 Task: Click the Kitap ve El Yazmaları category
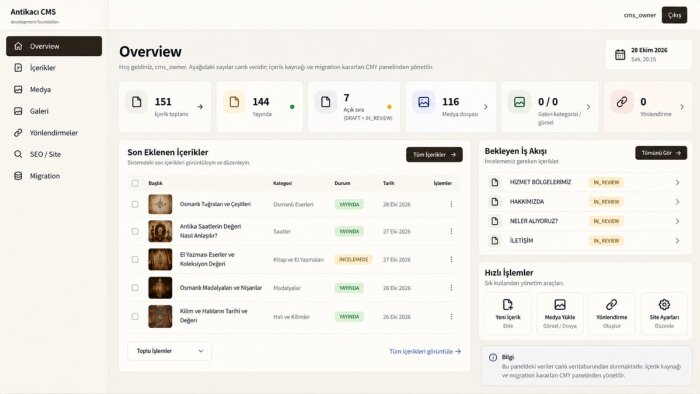[298, 259]
